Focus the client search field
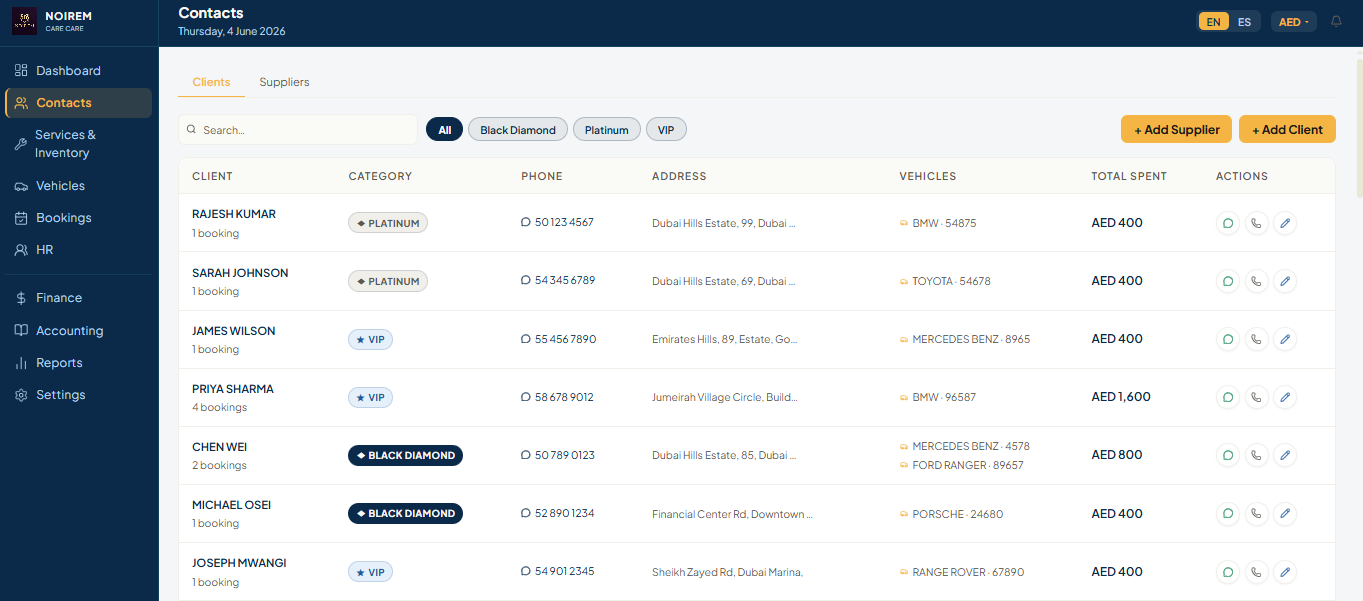The height and width of the screenshot is (601, 1363). point(298,130)
